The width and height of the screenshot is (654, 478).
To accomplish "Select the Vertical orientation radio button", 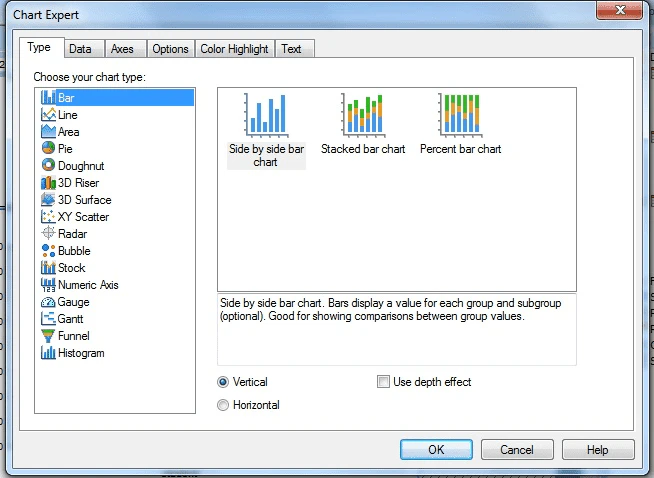I will 223,382.
